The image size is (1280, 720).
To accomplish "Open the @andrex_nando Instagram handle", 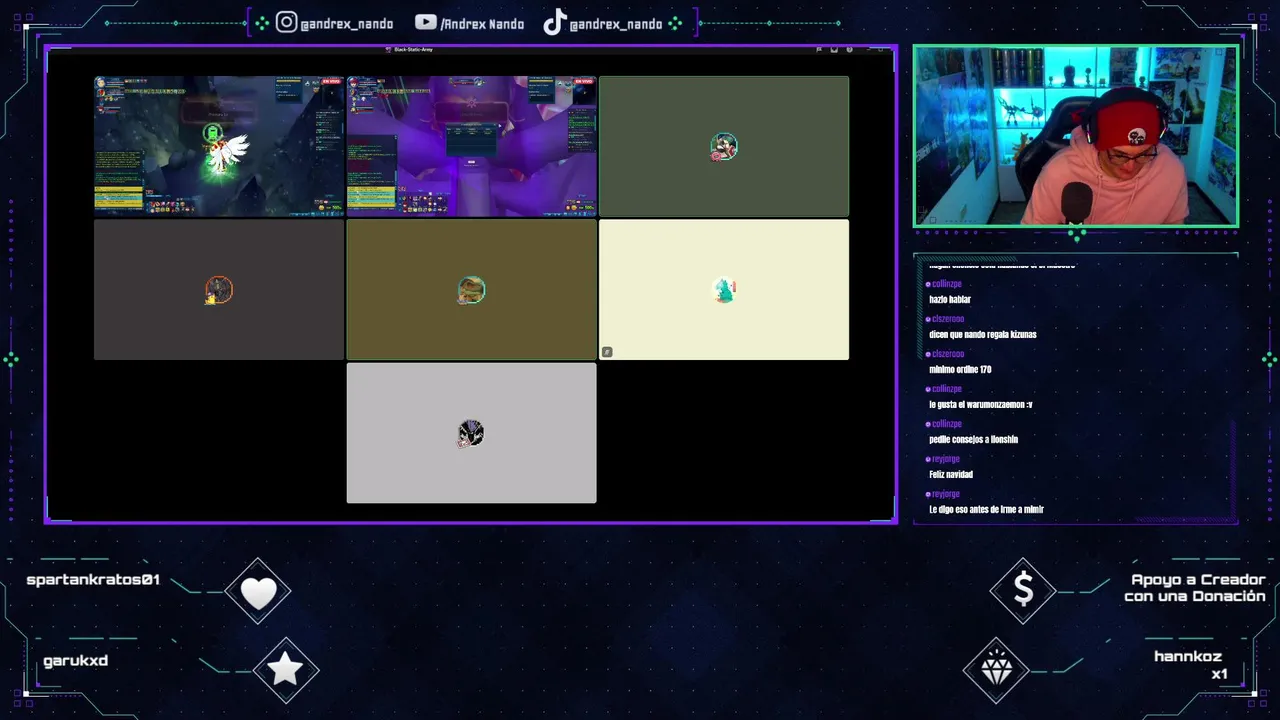I will [x=347, y=24].
